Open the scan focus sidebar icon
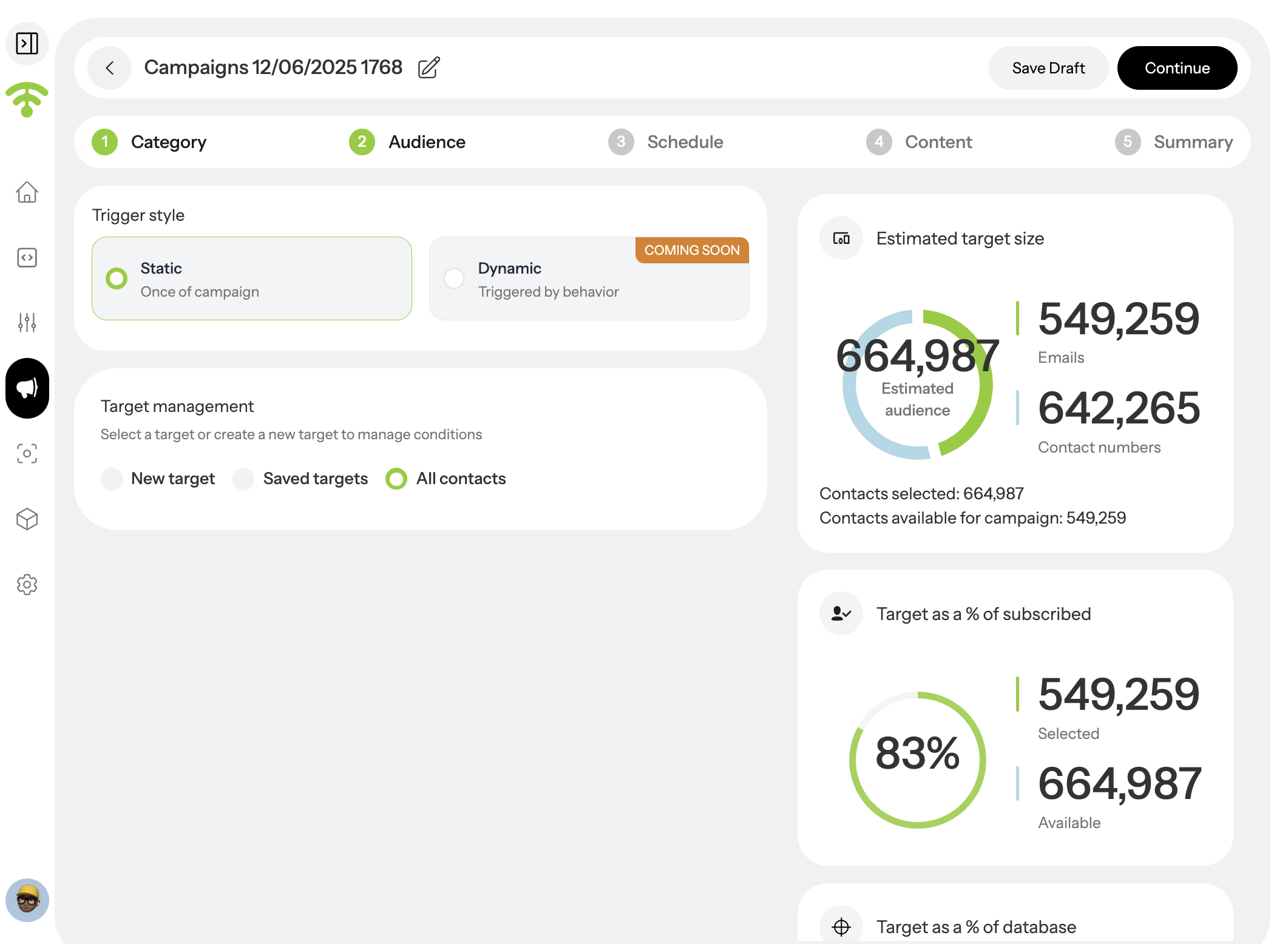The image size is (1288, 944). [x=27, y=453]
